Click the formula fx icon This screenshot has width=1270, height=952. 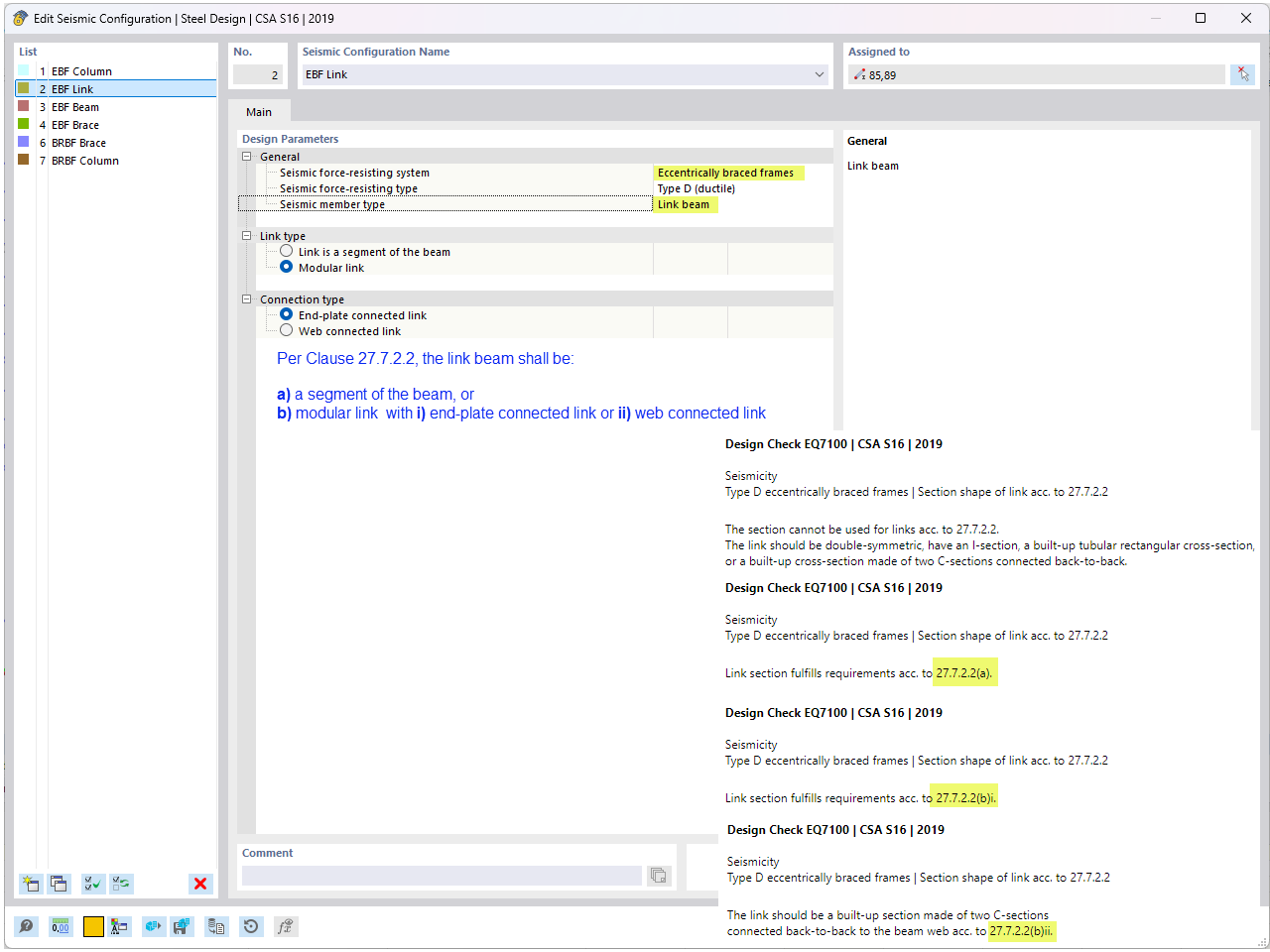[x=286, y=926]
